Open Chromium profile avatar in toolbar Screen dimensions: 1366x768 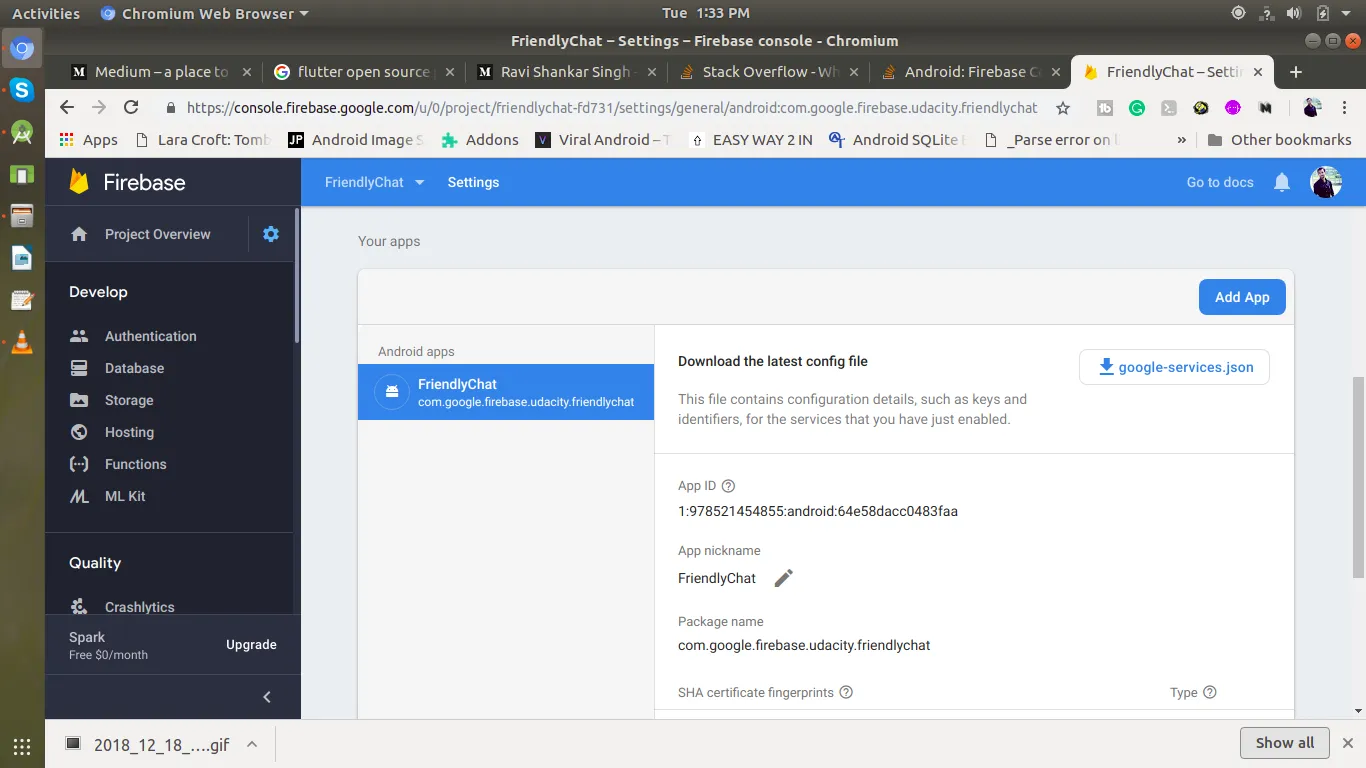click(1313, 108)
